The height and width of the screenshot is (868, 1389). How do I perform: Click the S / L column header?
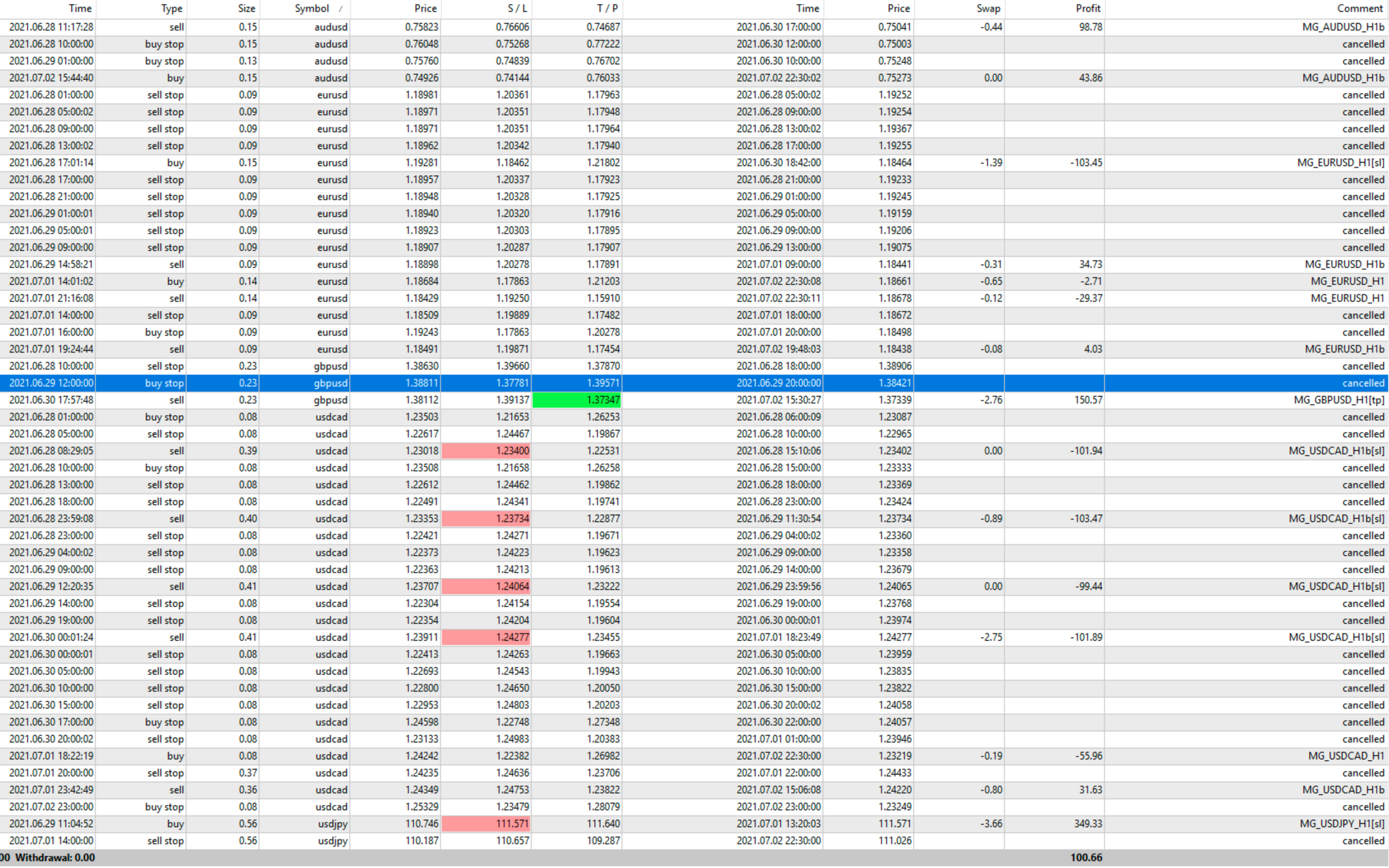[517, 8]
